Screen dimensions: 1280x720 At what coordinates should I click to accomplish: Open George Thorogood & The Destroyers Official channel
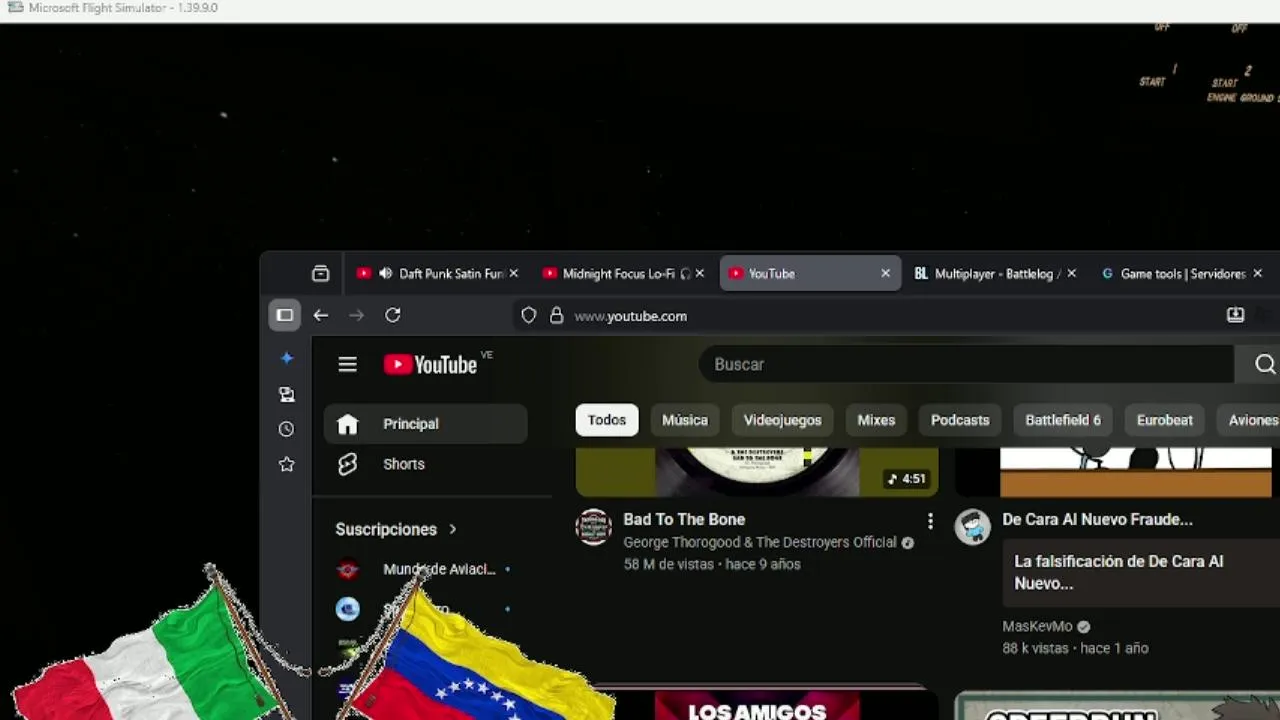(x=760, y=542)
